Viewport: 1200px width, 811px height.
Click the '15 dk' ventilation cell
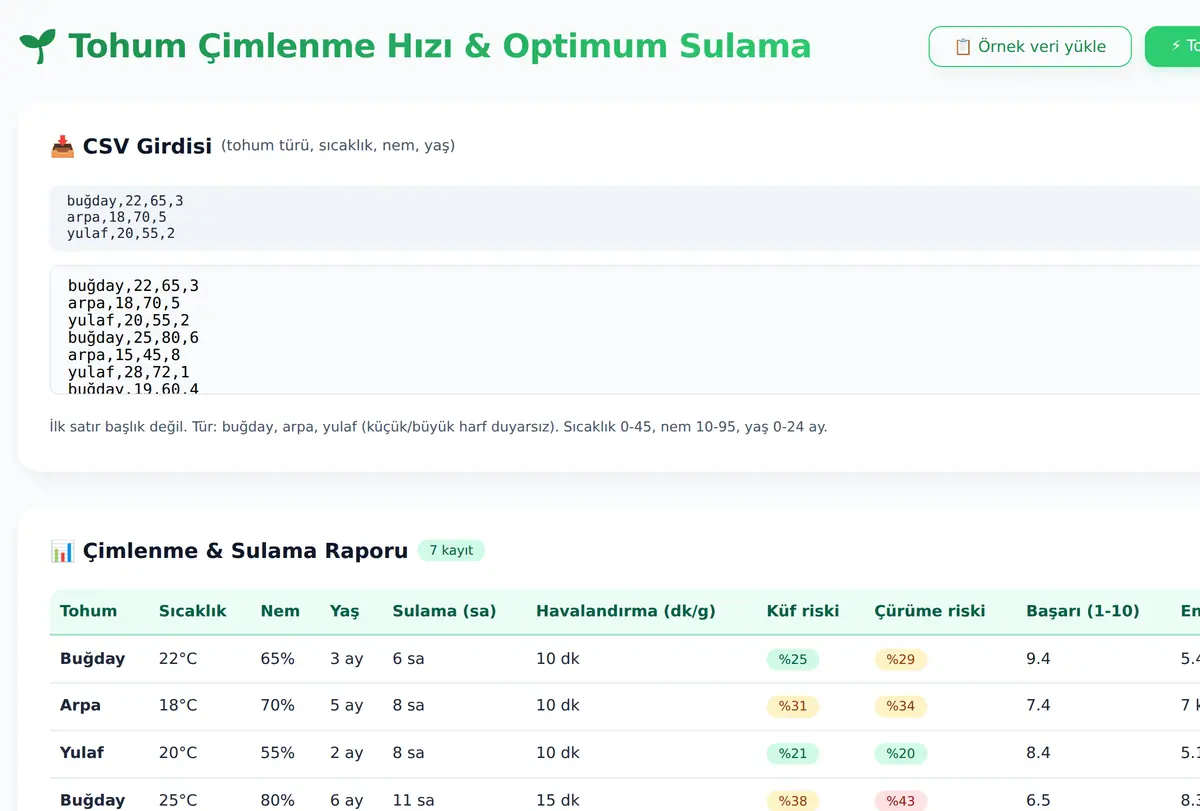coord(558,800)
